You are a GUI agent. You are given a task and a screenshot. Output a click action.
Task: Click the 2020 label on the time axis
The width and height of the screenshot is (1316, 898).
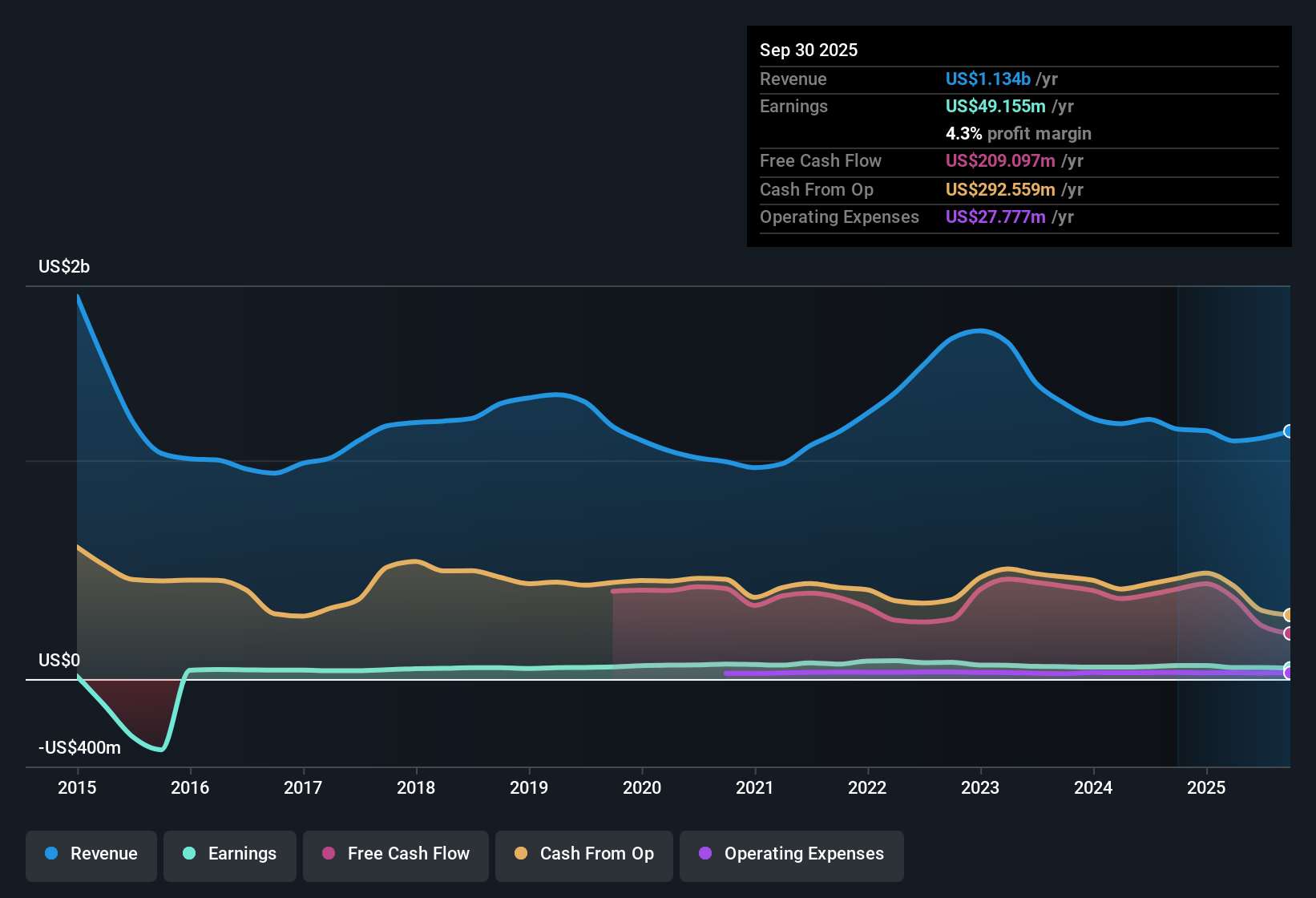[641, 788]
